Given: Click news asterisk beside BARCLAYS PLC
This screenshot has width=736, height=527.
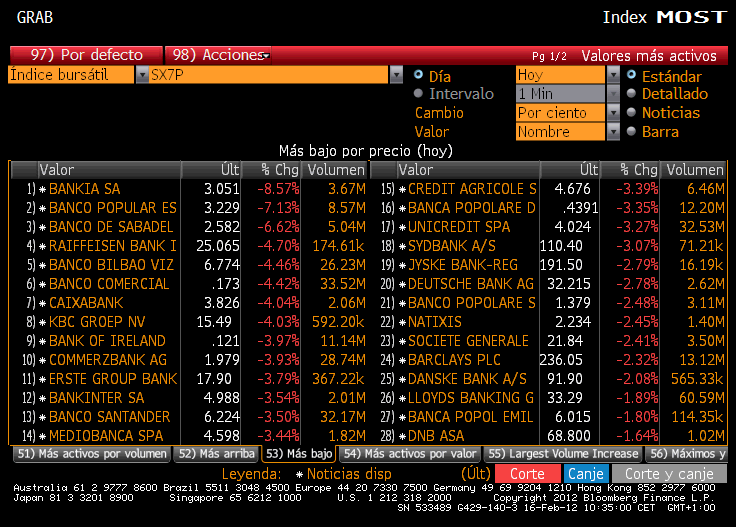Looking at the screenshot, I should [402, 360].
